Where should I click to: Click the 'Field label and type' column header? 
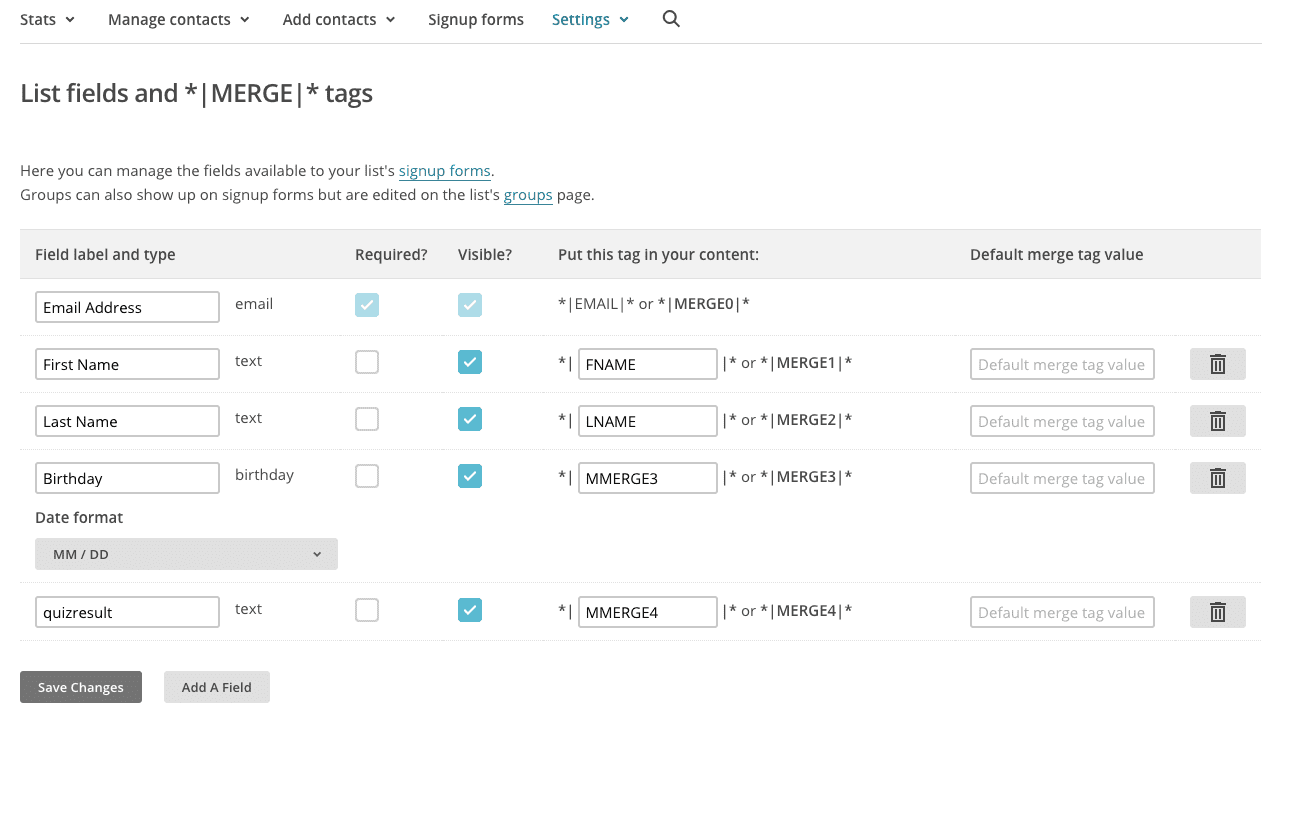[x=105, y=254]
